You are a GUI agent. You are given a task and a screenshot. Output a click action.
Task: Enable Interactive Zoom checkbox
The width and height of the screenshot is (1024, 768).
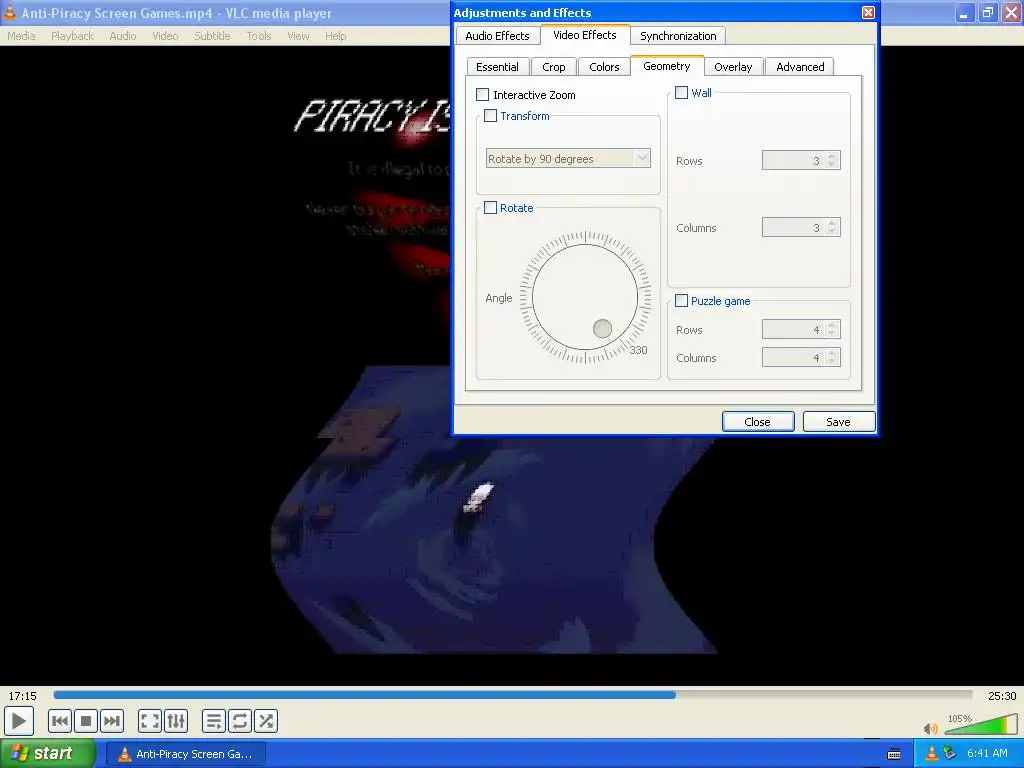tap(483, 95)
